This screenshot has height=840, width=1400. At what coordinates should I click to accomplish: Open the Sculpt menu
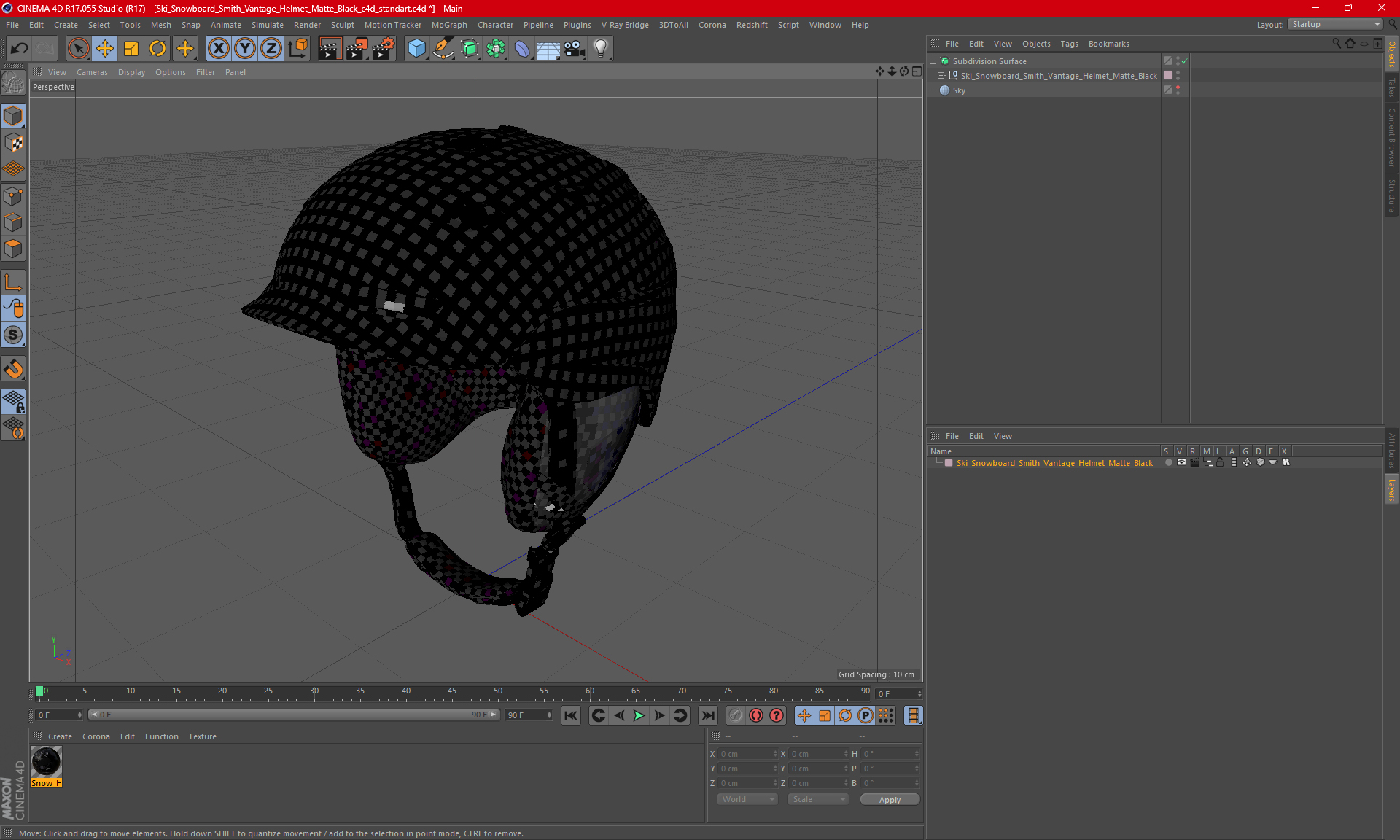[342, 25]
